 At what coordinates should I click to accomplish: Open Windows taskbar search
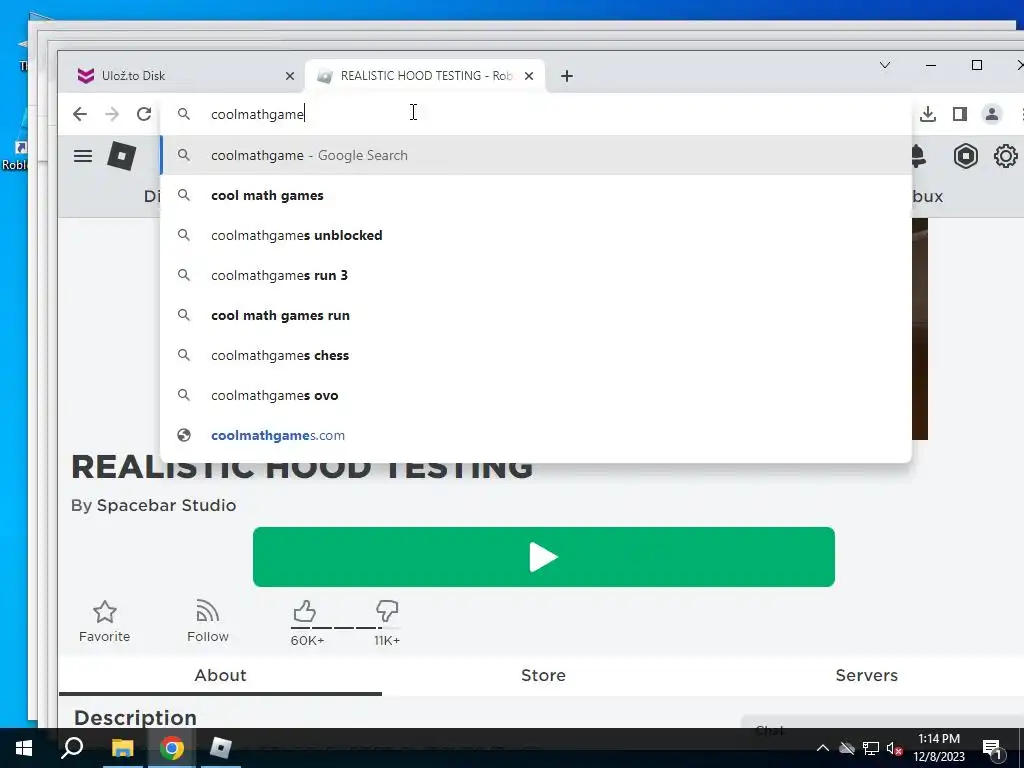(72, 748)
